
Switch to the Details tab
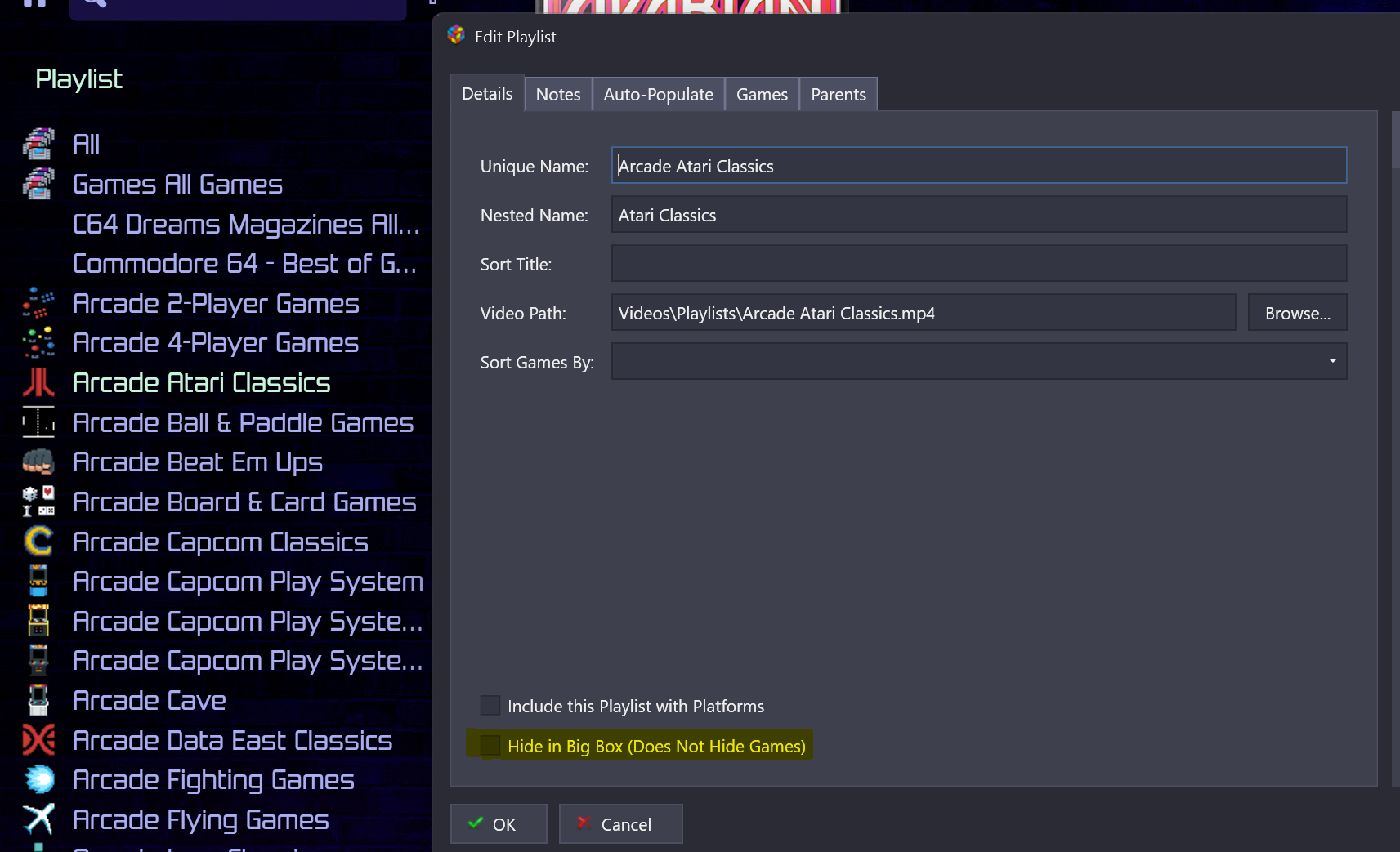tap(488, 93)
